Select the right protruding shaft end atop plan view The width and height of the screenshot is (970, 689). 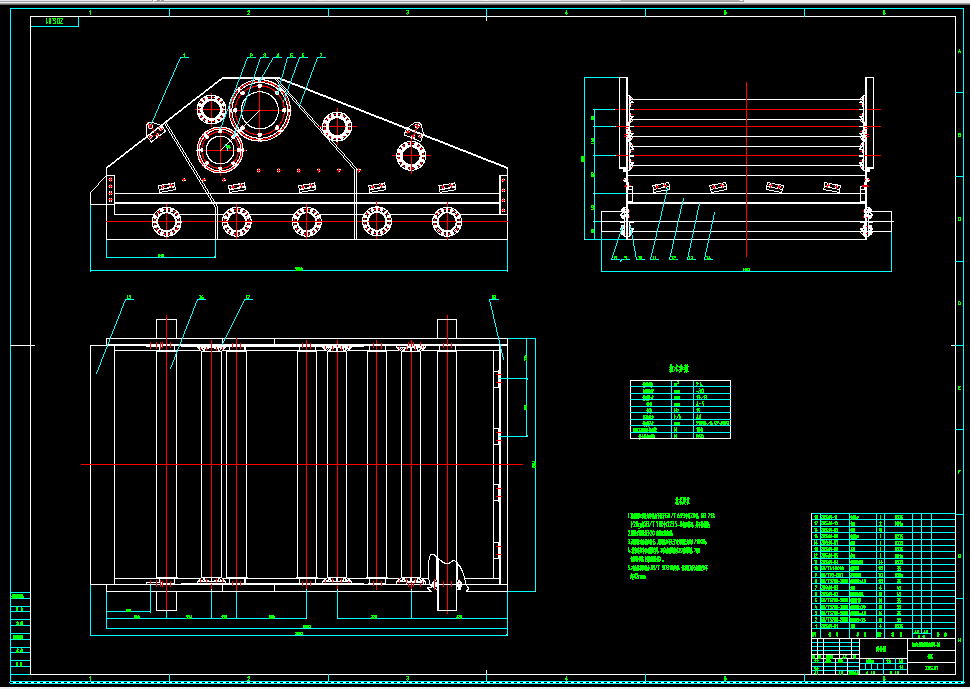pyautogui.click(x=447, y=328)
